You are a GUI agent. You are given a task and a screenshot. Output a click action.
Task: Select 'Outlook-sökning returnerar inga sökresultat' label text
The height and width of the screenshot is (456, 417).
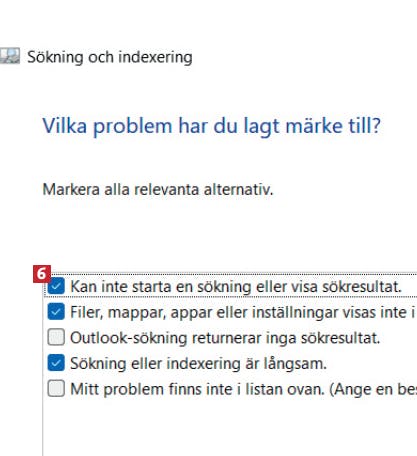(225, 338)
